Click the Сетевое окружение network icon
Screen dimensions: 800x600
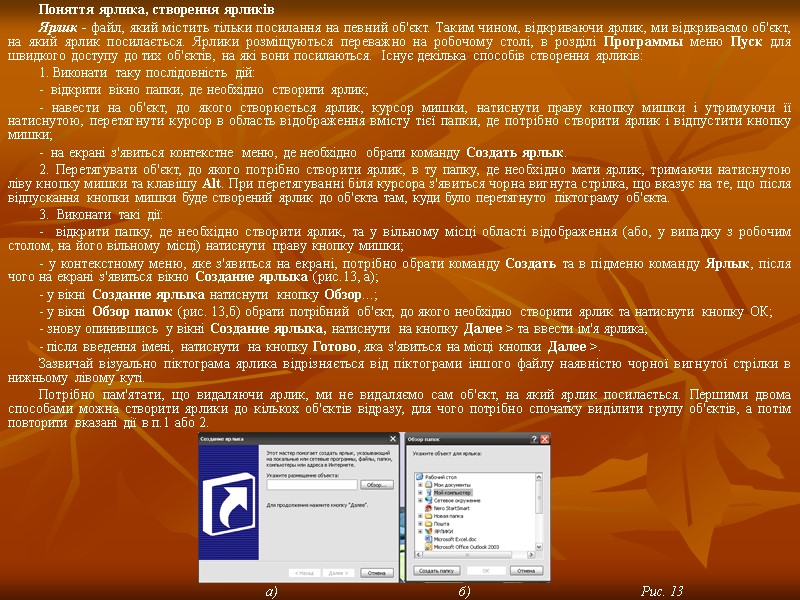429,501
